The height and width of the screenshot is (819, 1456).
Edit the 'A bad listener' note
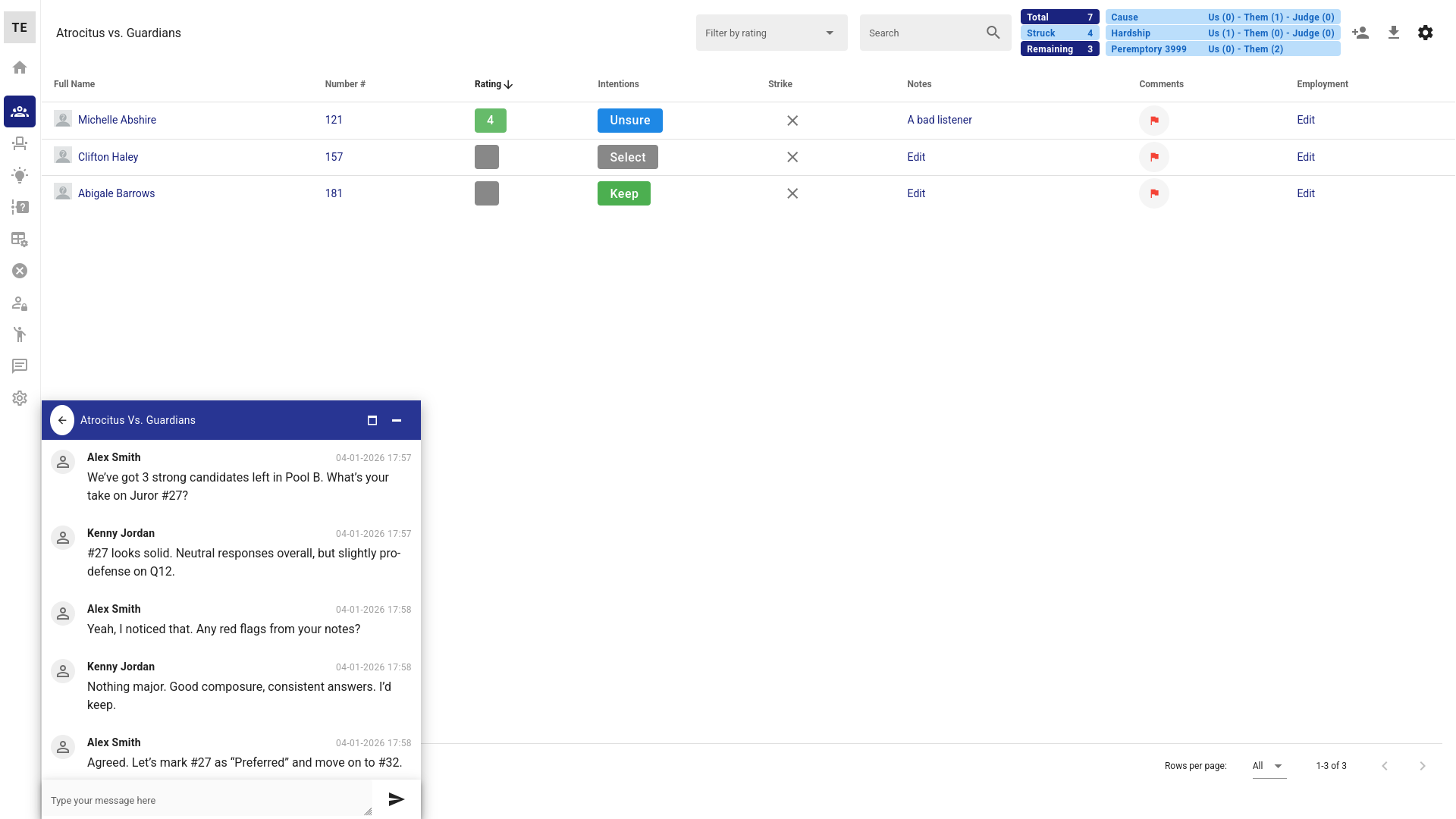940,120
